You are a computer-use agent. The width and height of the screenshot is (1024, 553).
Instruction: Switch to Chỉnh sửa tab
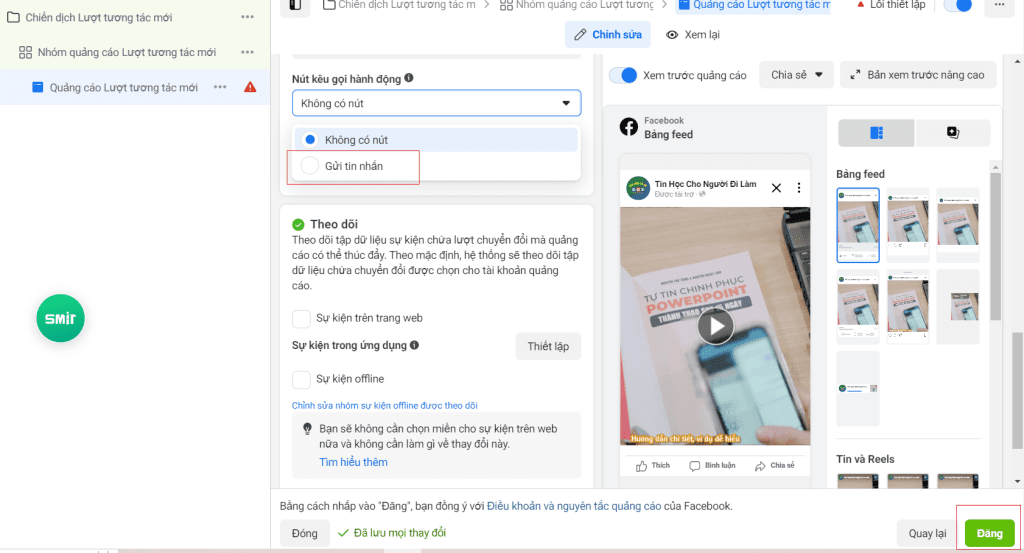pyautogui.click(x=608, y=35)
